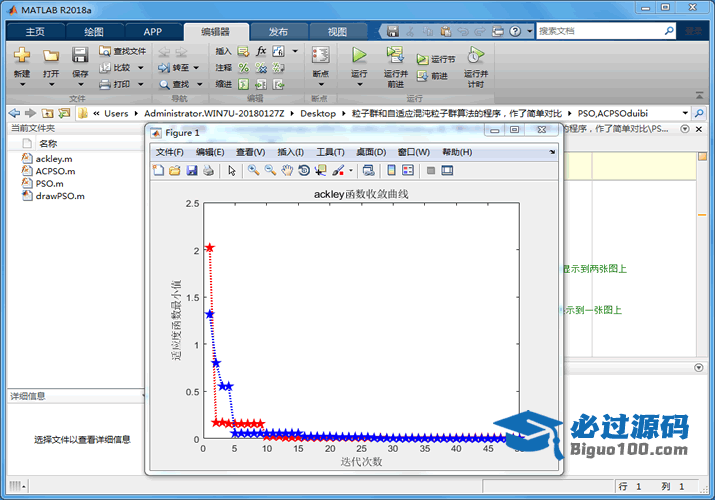
Task: Click the uncomment icon with blue cross
Action: (261, 68)
